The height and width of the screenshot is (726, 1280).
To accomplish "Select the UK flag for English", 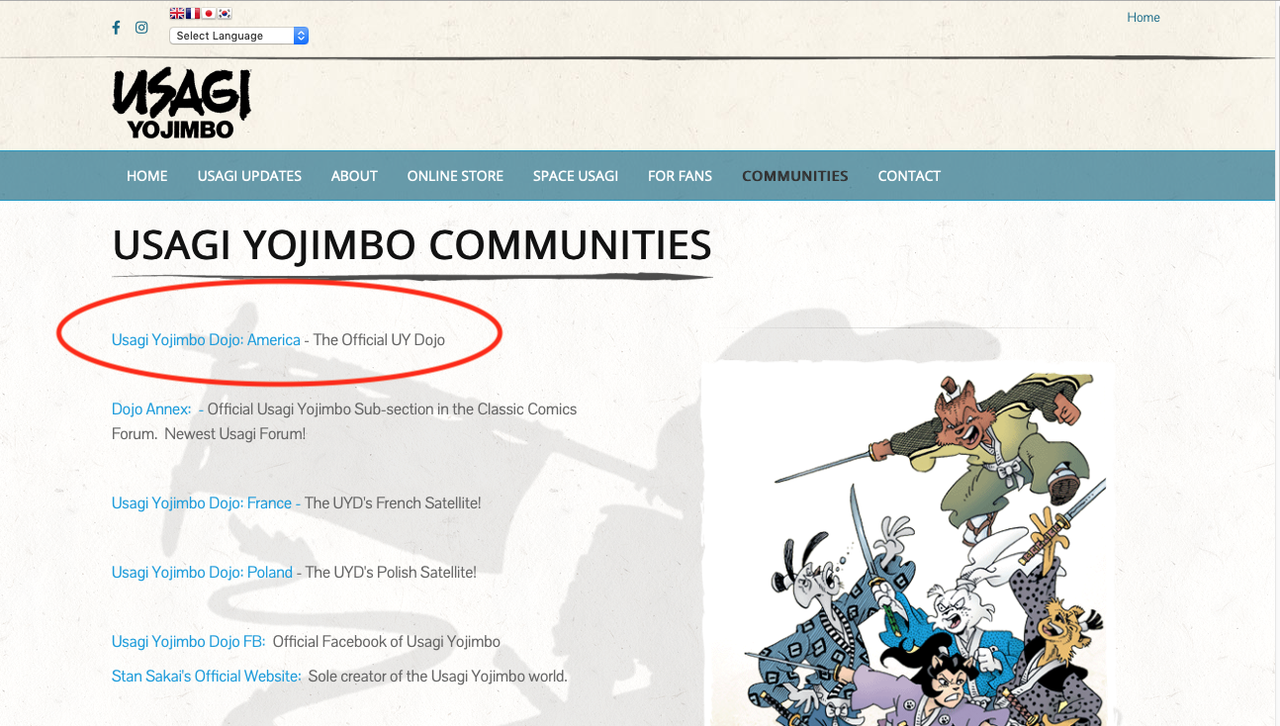I will point(177,14).
